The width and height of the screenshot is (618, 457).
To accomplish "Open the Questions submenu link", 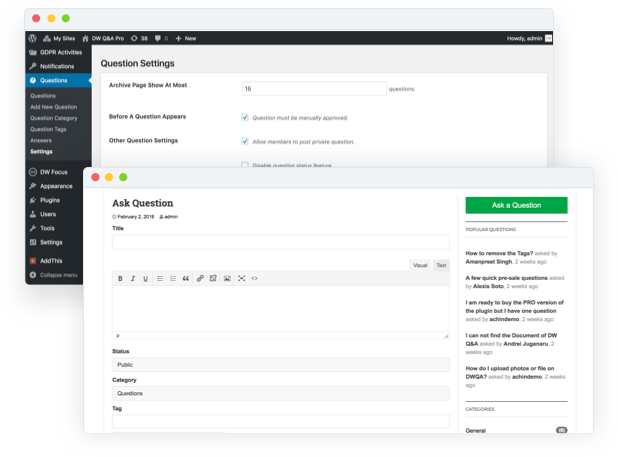I will point(43,96).
